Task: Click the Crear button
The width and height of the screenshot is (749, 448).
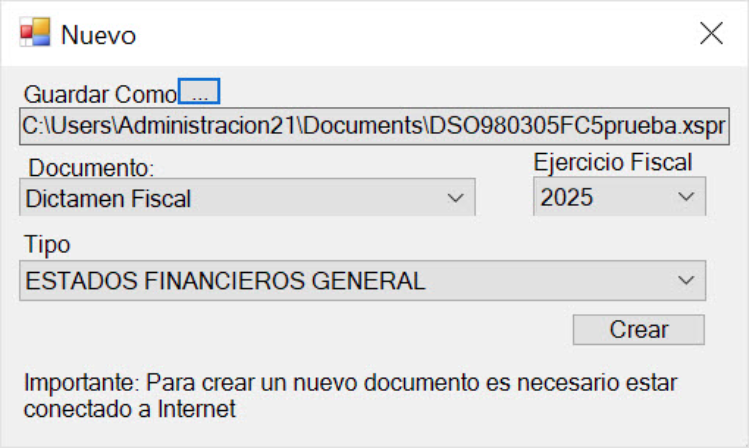Action: (x=639, y=330)
